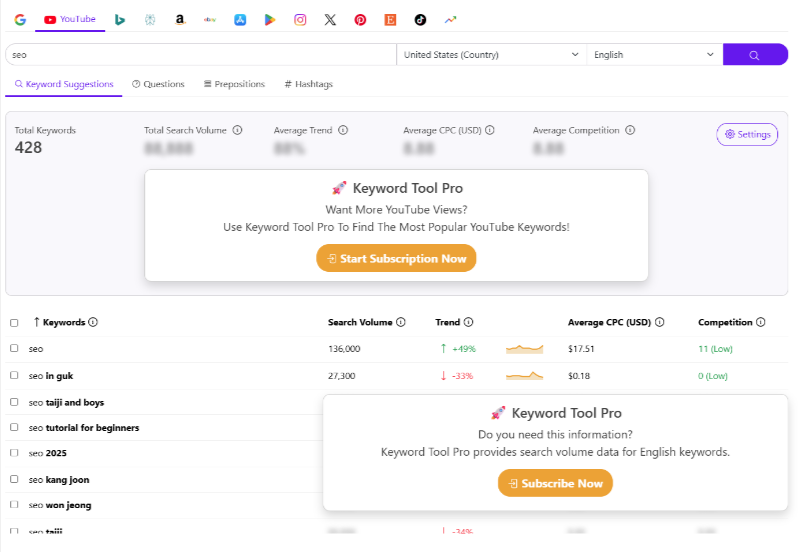The width and height of the screenshot is (805, 552).
Task: Click the Subscribe Now button
Action: (x=555, y=483)
